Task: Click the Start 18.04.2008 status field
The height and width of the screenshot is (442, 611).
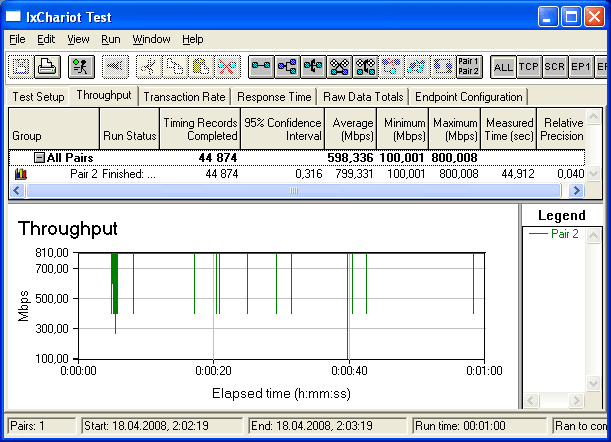Action: [x=162, y=426]
